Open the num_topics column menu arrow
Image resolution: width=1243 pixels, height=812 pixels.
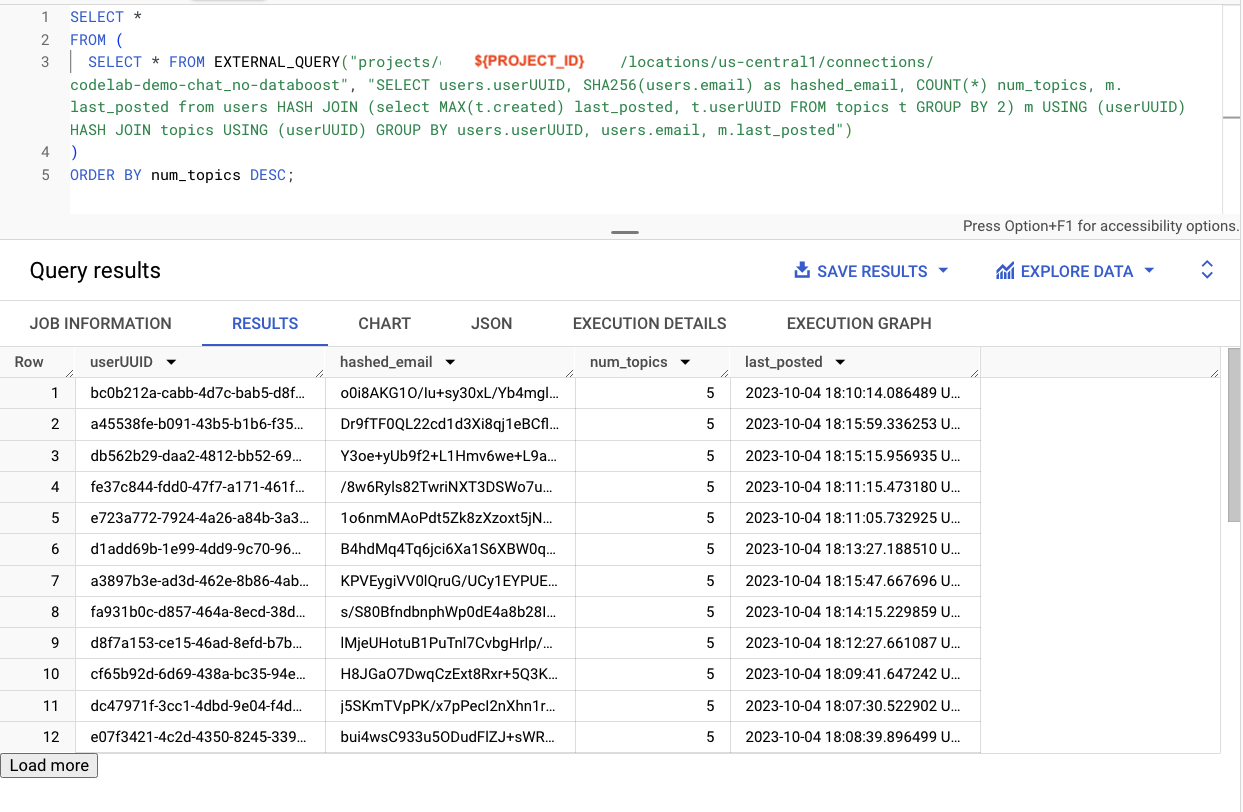click(x=685, y=362)
